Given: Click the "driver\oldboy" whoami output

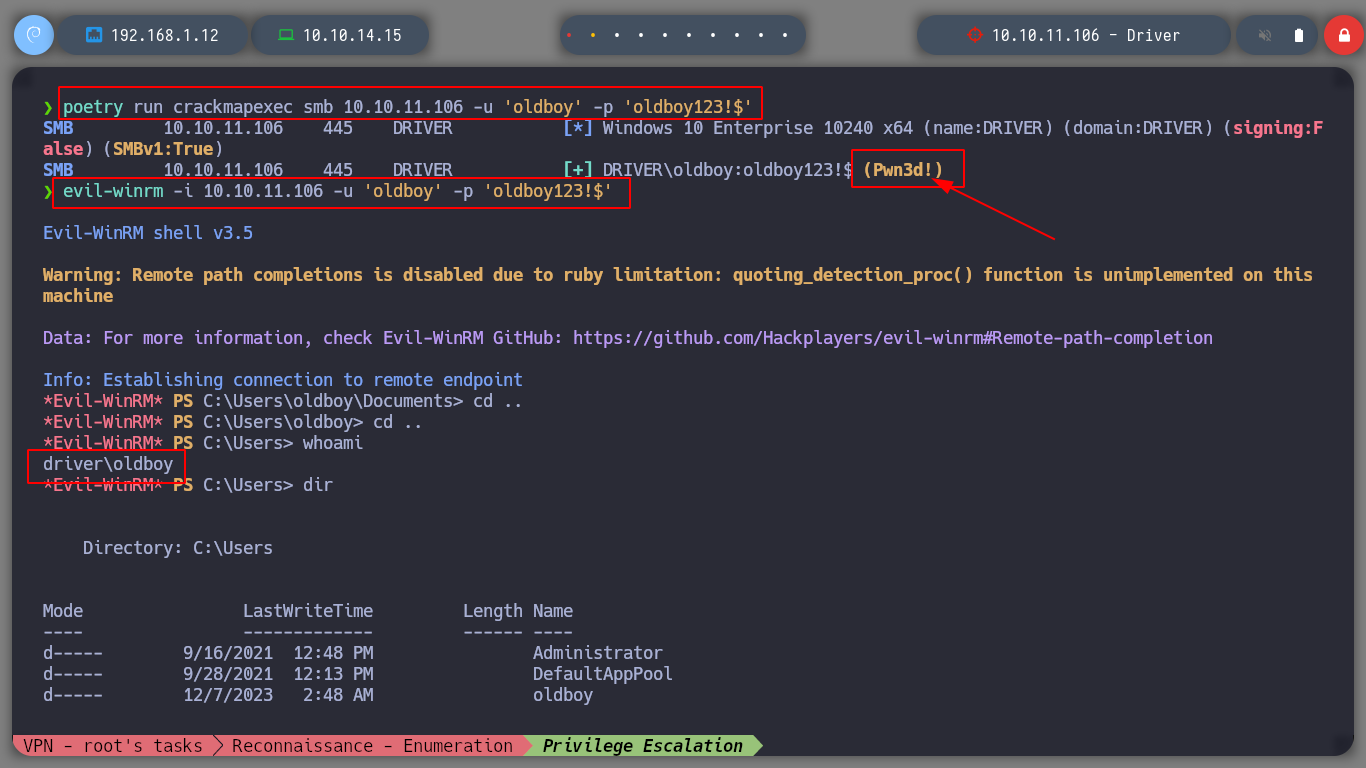Looking at the screenshot, I should tap(108, 464).
